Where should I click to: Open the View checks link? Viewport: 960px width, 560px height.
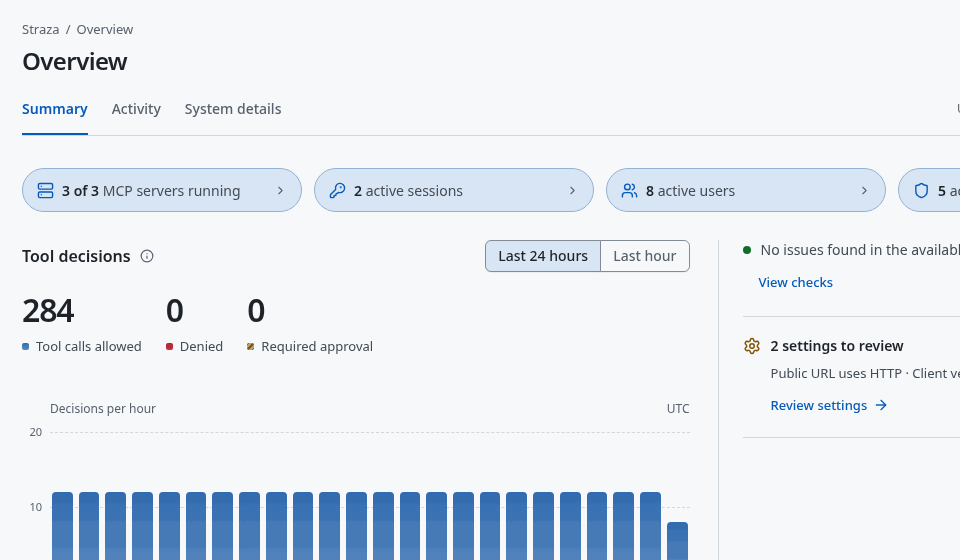[x=795, y=282]
